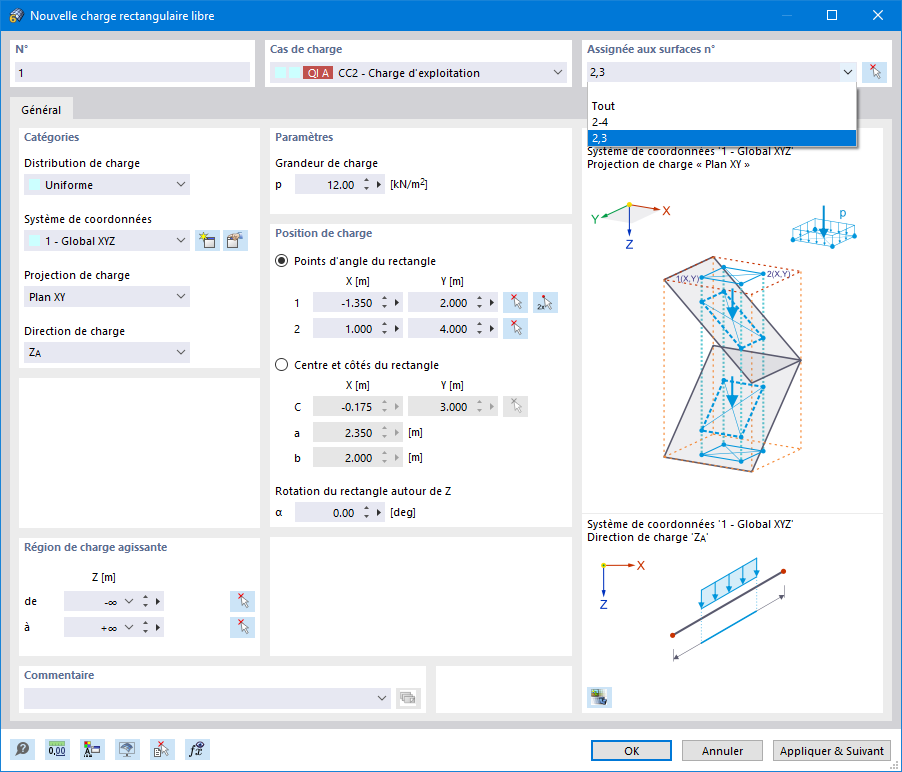Click the ZA load direction diagram
The image size is (902, 772).
728,607
